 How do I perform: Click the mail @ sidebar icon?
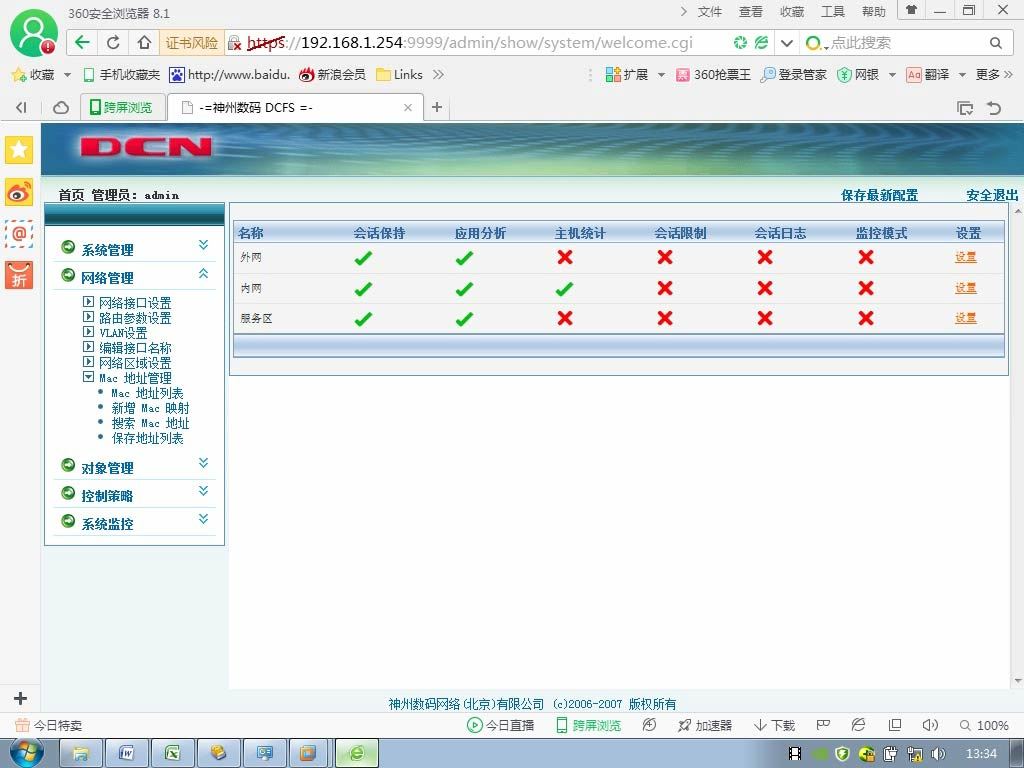[19, 233]
